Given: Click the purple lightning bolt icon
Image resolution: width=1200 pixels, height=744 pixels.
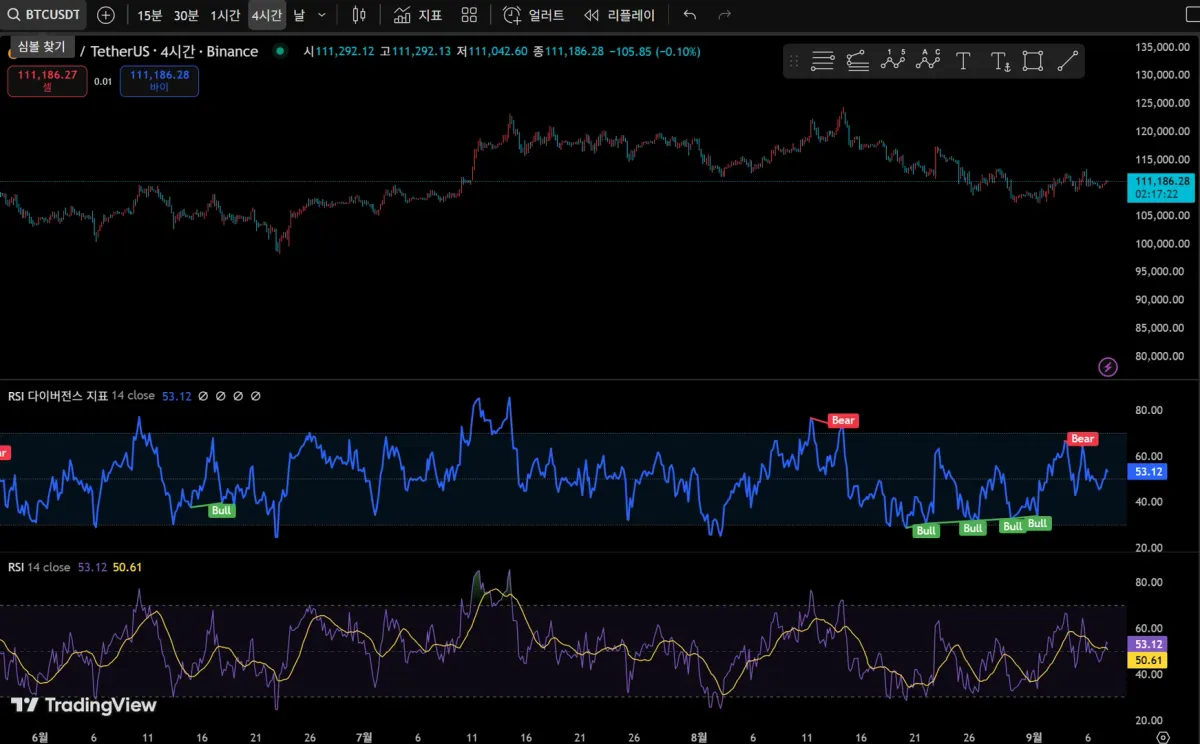Looking at the screenshot, I should [1108, 367].
